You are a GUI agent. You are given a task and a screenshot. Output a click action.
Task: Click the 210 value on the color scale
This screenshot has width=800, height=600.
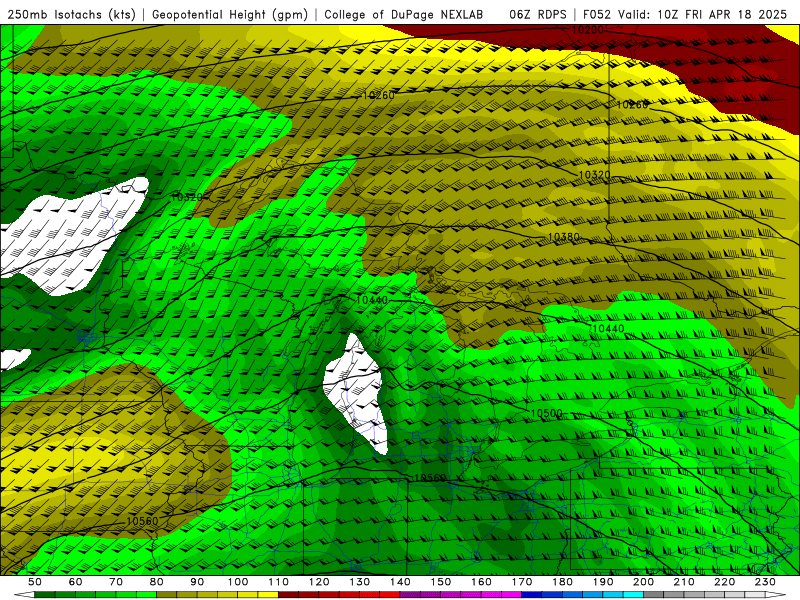684,582
